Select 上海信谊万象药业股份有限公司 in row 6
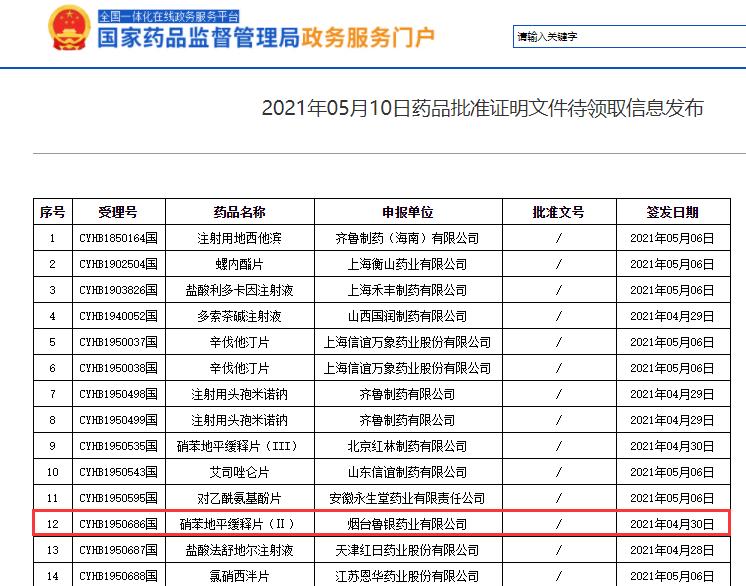This screenshot has width=746, height=586. [407, 368]
